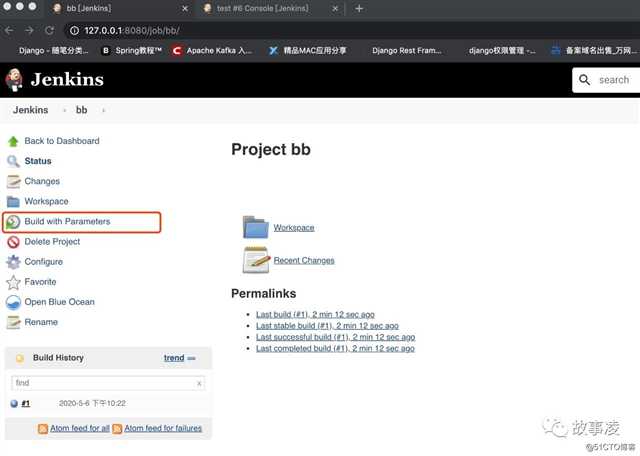Click the search magnifier icon in header
This screenshot has width=640, height=456.
584,80
